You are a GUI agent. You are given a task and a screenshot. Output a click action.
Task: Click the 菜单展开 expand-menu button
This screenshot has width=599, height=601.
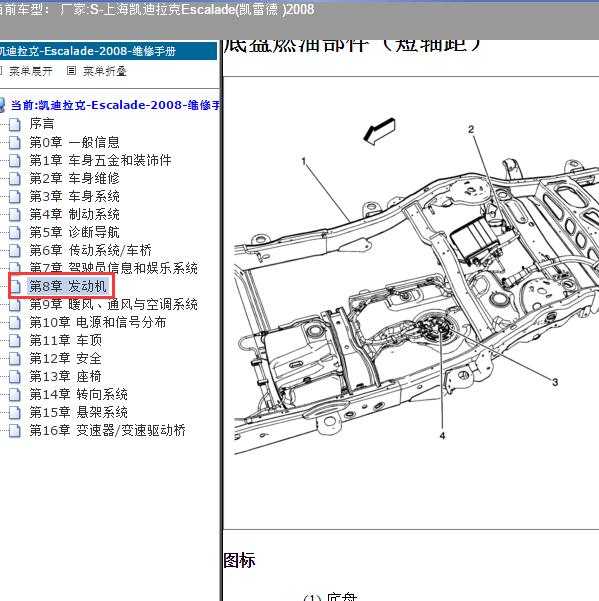click(x=31, y=71)
